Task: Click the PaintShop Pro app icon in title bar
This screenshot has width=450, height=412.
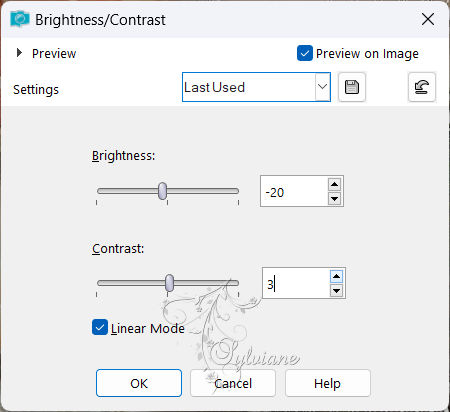Action: click(x=20, y=19)
